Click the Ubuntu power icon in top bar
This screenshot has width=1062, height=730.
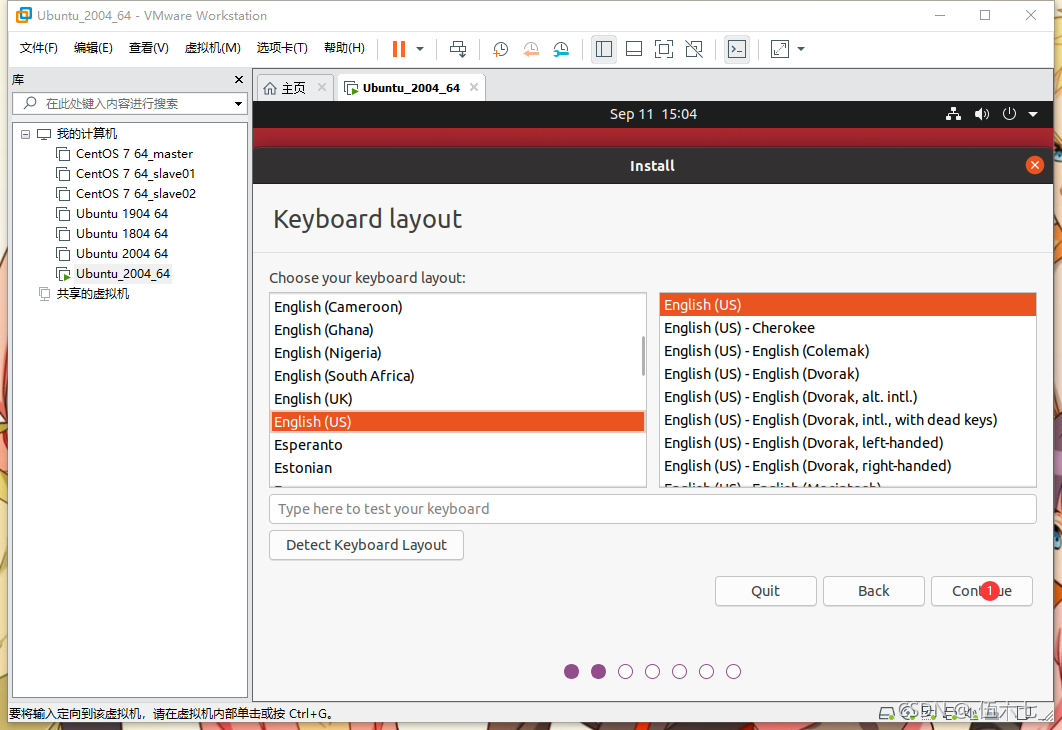[1009, 114]
